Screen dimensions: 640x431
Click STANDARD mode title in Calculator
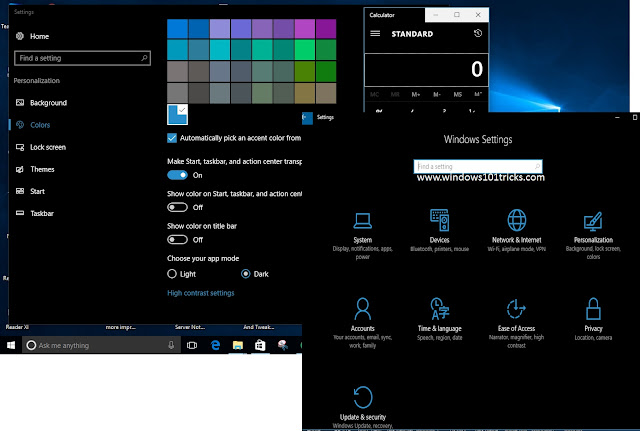point(412,34)
